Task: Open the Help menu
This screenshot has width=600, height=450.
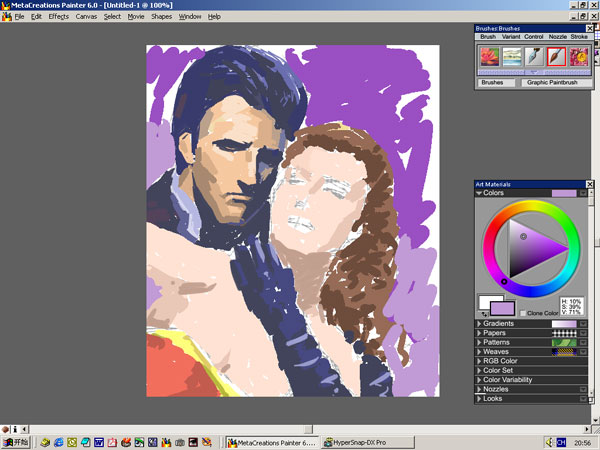Action: [x=214, y=16]
